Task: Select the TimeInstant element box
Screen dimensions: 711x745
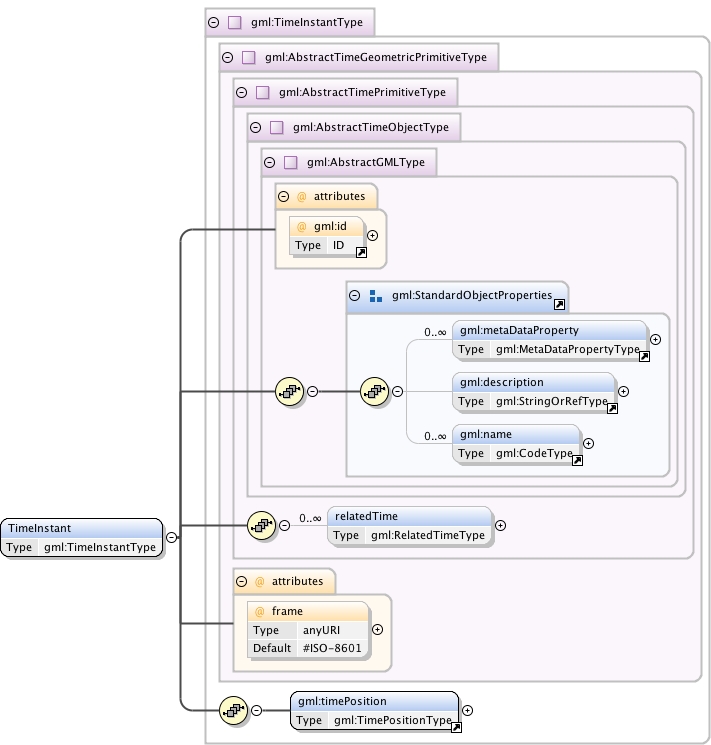Action: (82, 537)
